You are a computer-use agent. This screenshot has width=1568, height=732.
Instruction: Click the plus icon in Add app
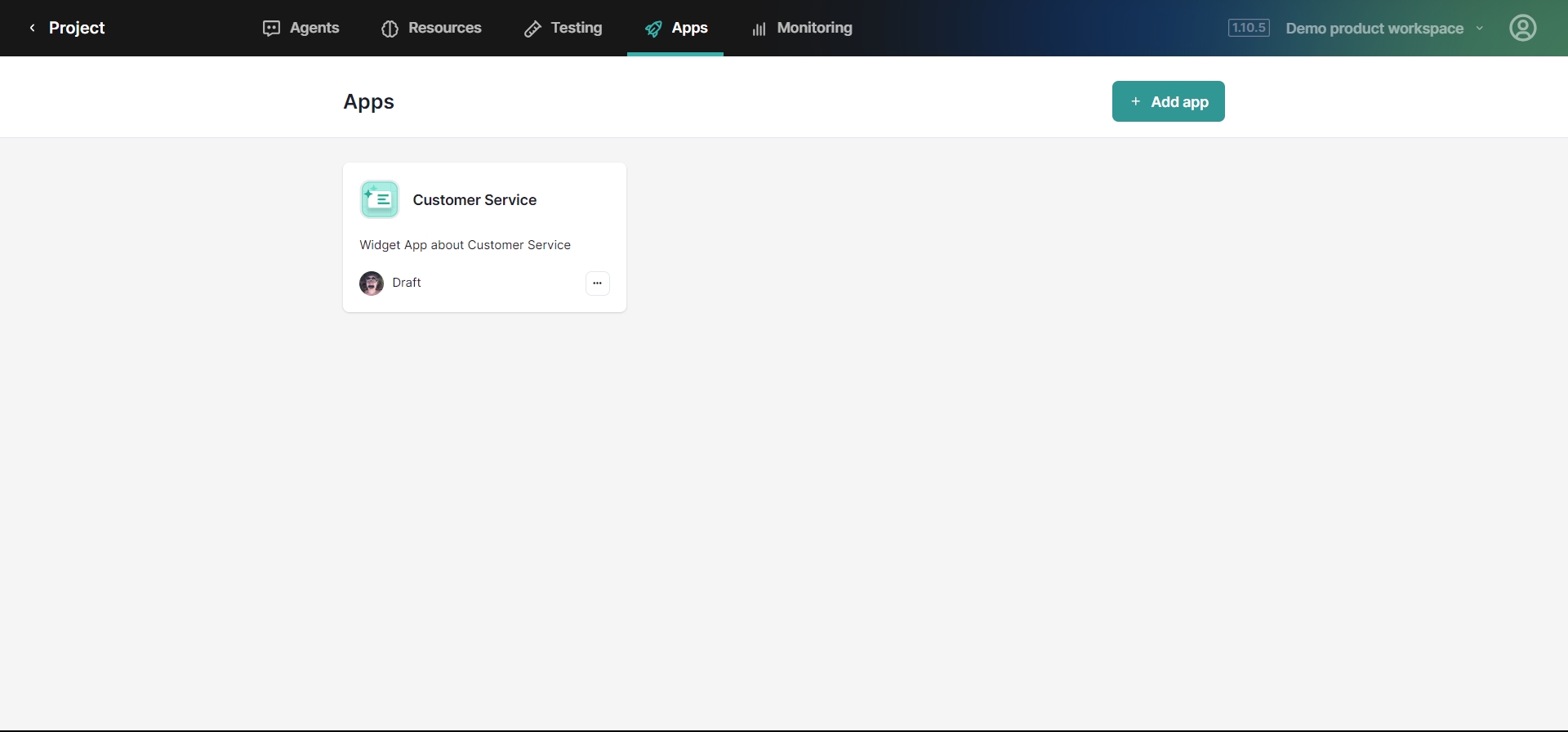[x=1135, y=101]
